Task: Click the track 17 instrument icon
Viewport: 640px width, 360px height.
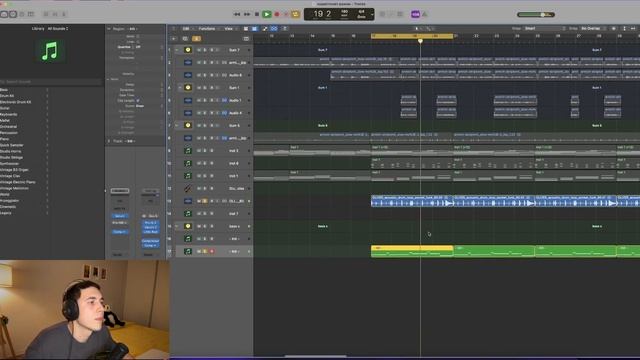Action: pos(188,251)
